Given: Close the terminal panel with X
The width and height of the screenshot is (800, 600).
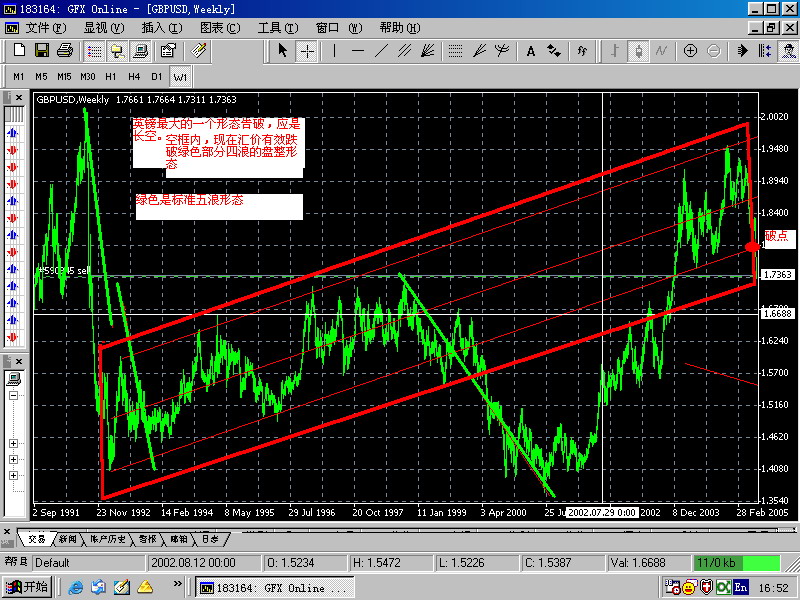Looking at the screenshot, I should pyautogui.click(x=7, y=531).
